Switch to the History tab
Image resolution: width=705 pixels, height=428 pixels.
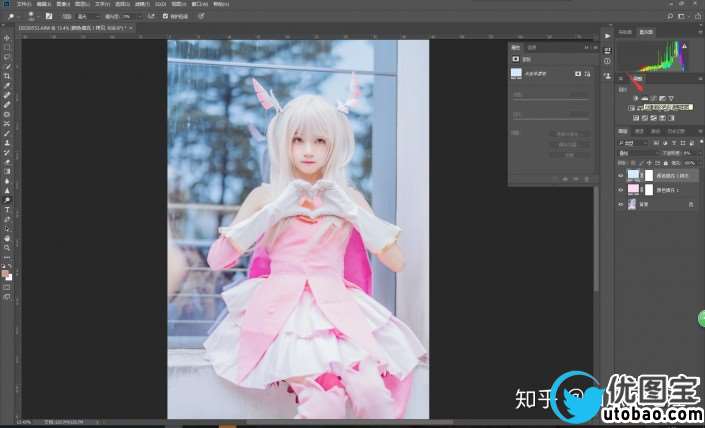pos(676,131)
